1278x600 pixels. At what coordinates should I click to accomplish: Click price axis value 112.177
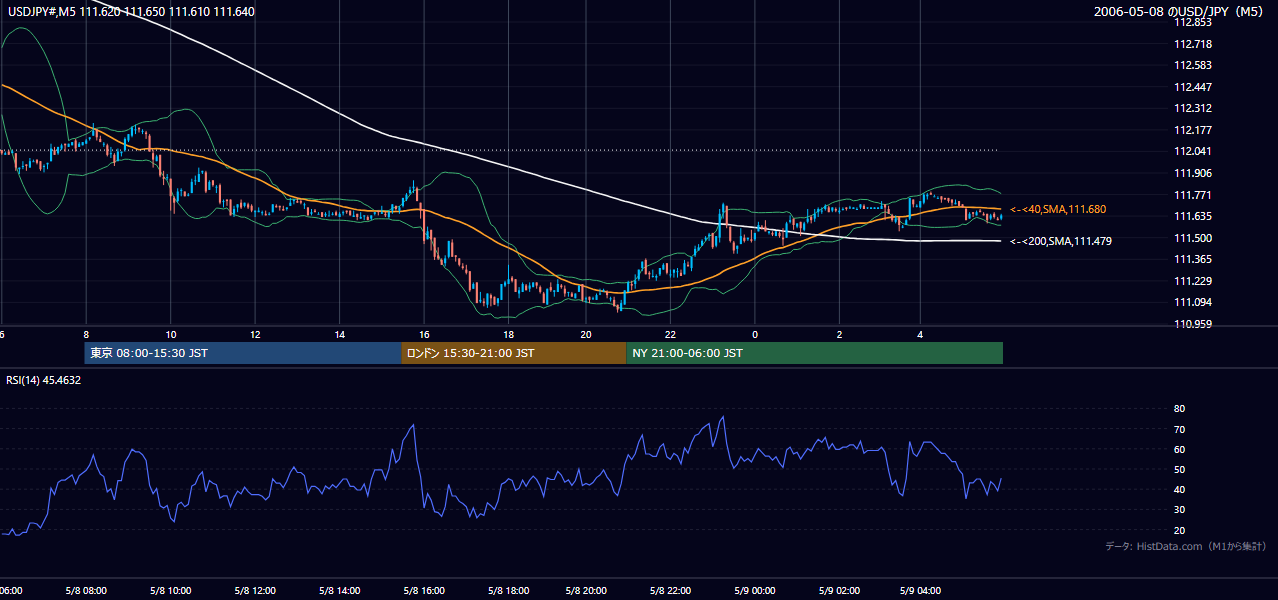coord(1192,130)
